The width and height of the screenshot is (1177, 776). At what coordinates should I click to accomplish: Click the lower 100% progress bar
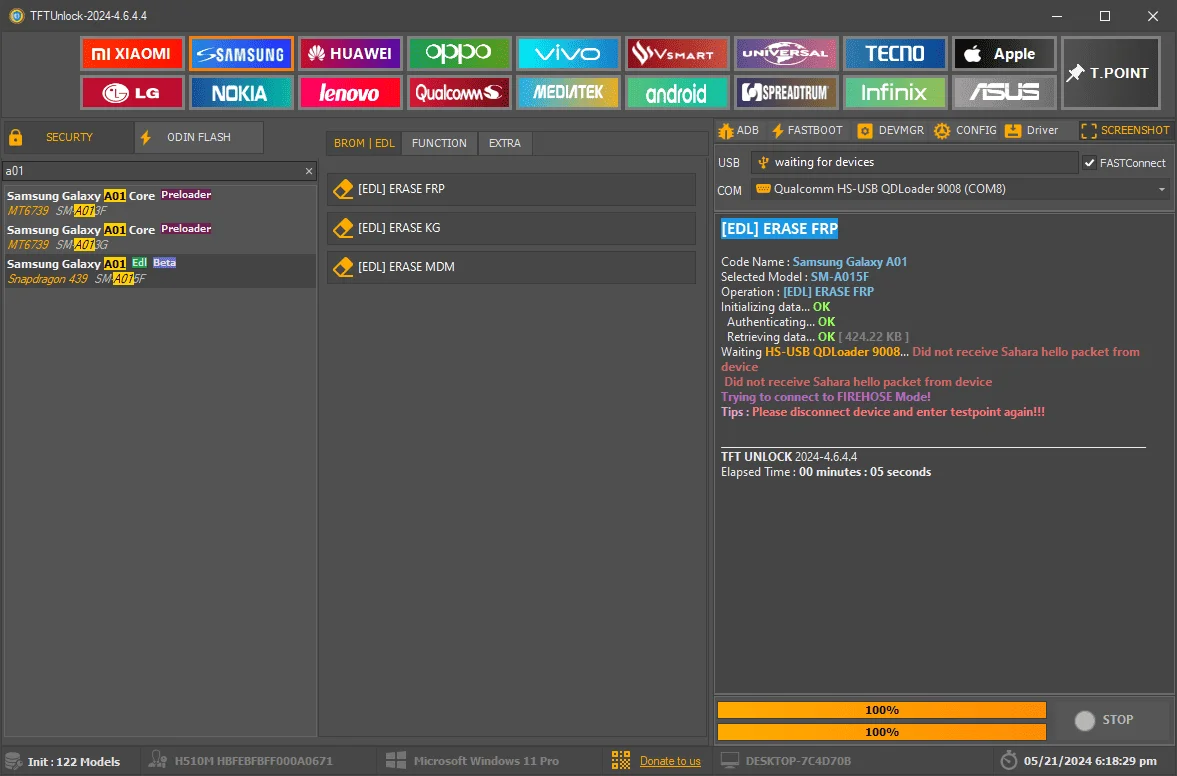(x=881, y=732)
